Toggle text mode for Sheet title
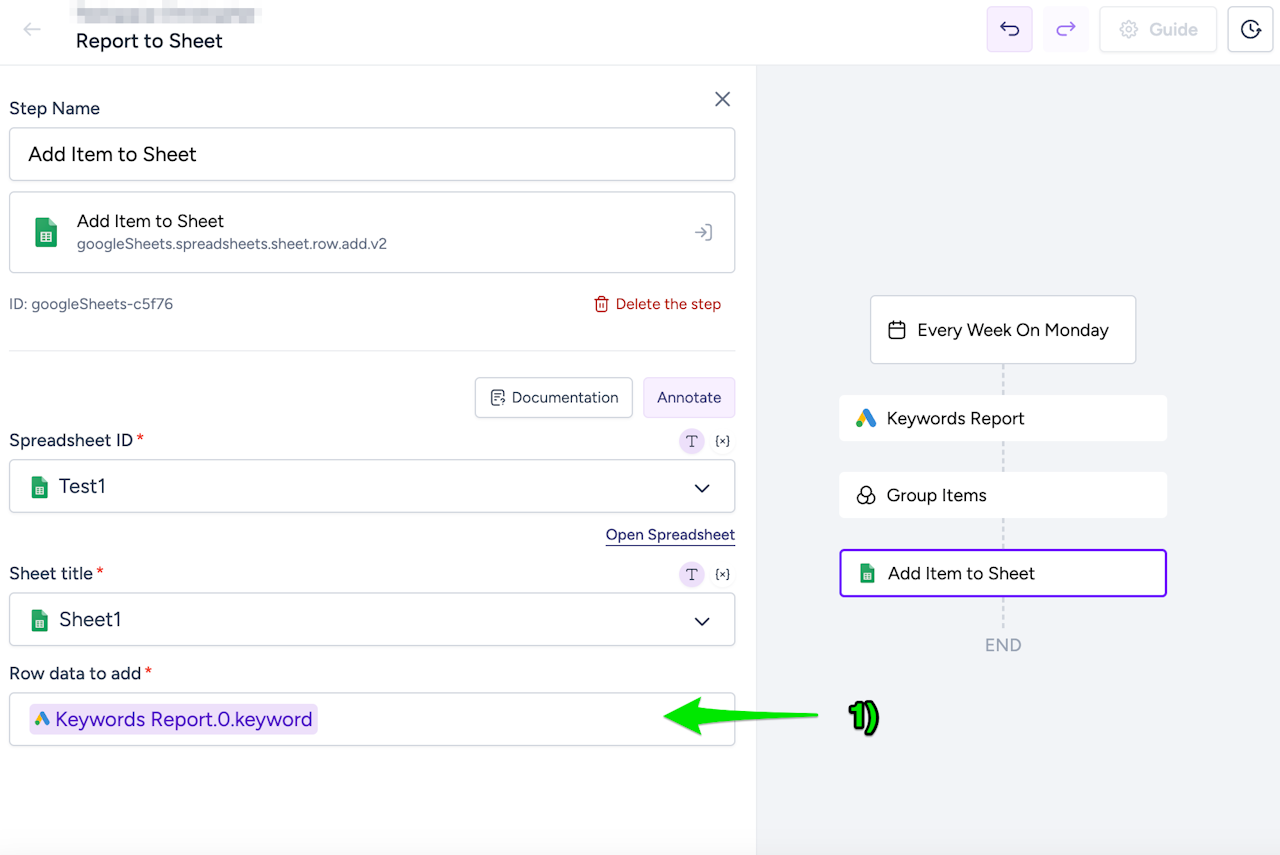Viewport: 1280px width, 855px height. tap(691, 574)
